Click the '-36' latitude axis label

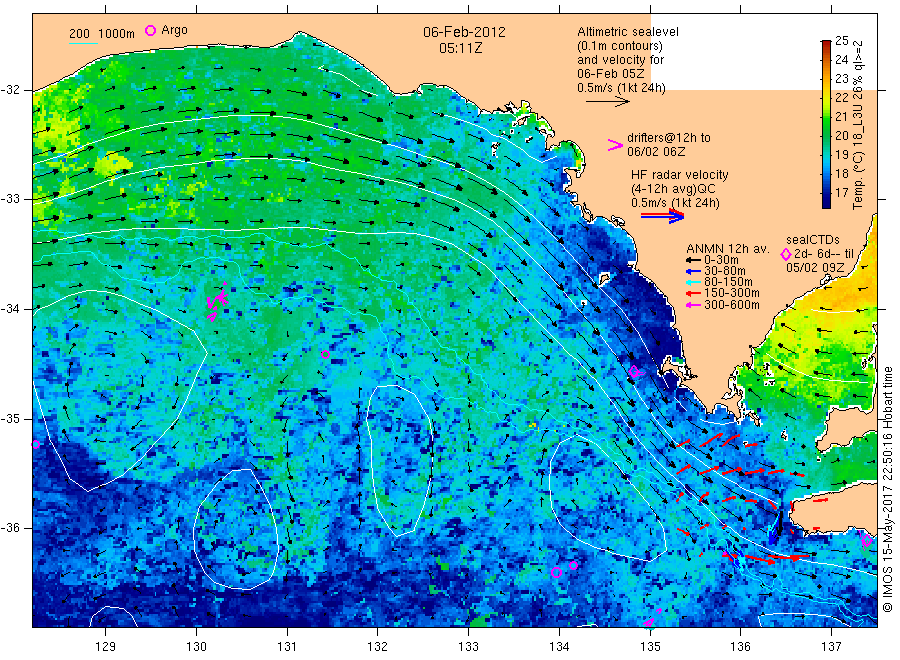coord(10,528)
